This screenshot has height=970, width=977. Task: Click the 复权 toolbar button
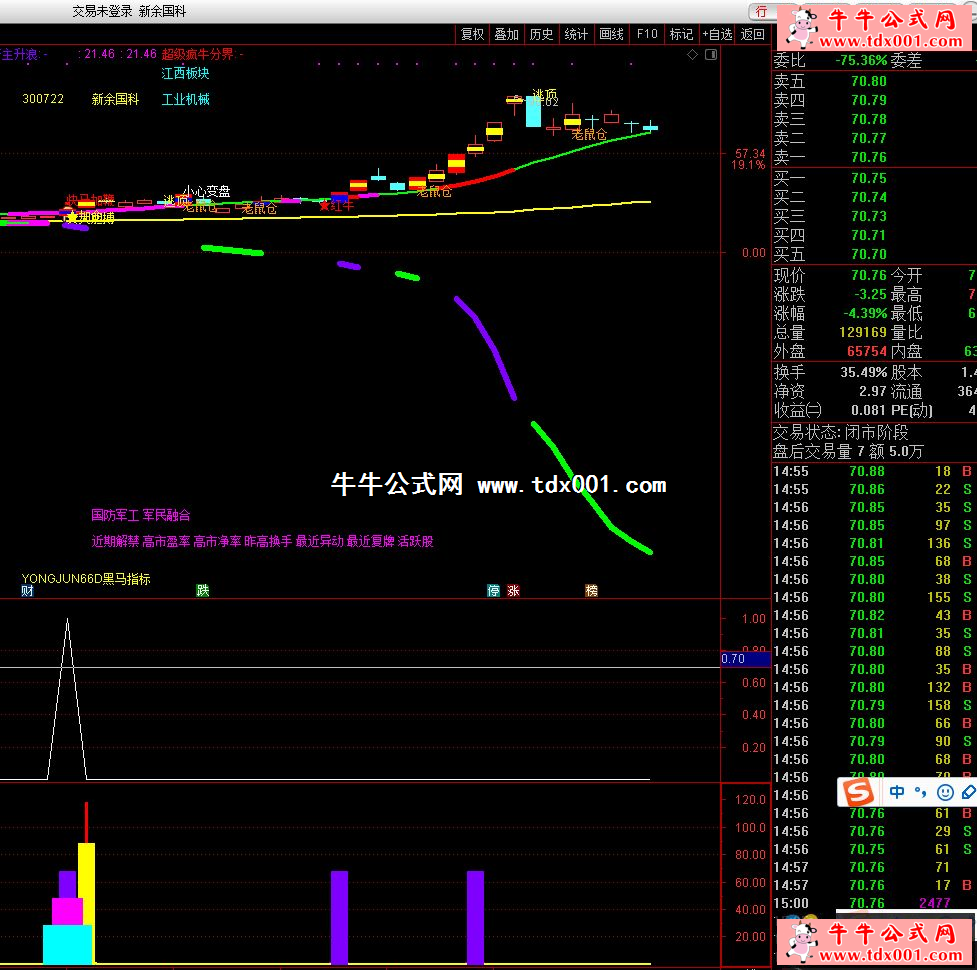click(472, 34)
